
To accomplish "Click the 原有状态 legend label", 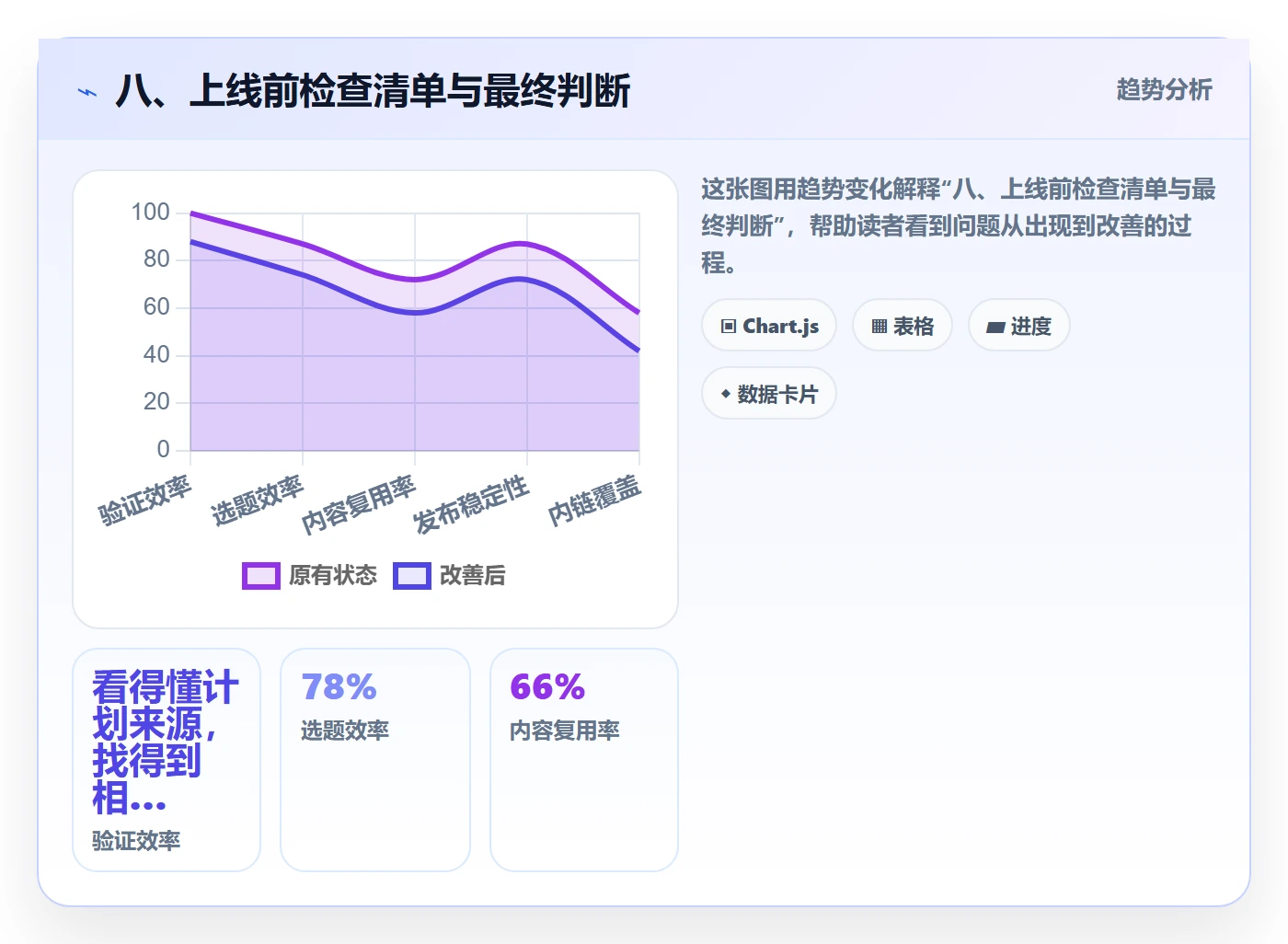I will (333, 576).
